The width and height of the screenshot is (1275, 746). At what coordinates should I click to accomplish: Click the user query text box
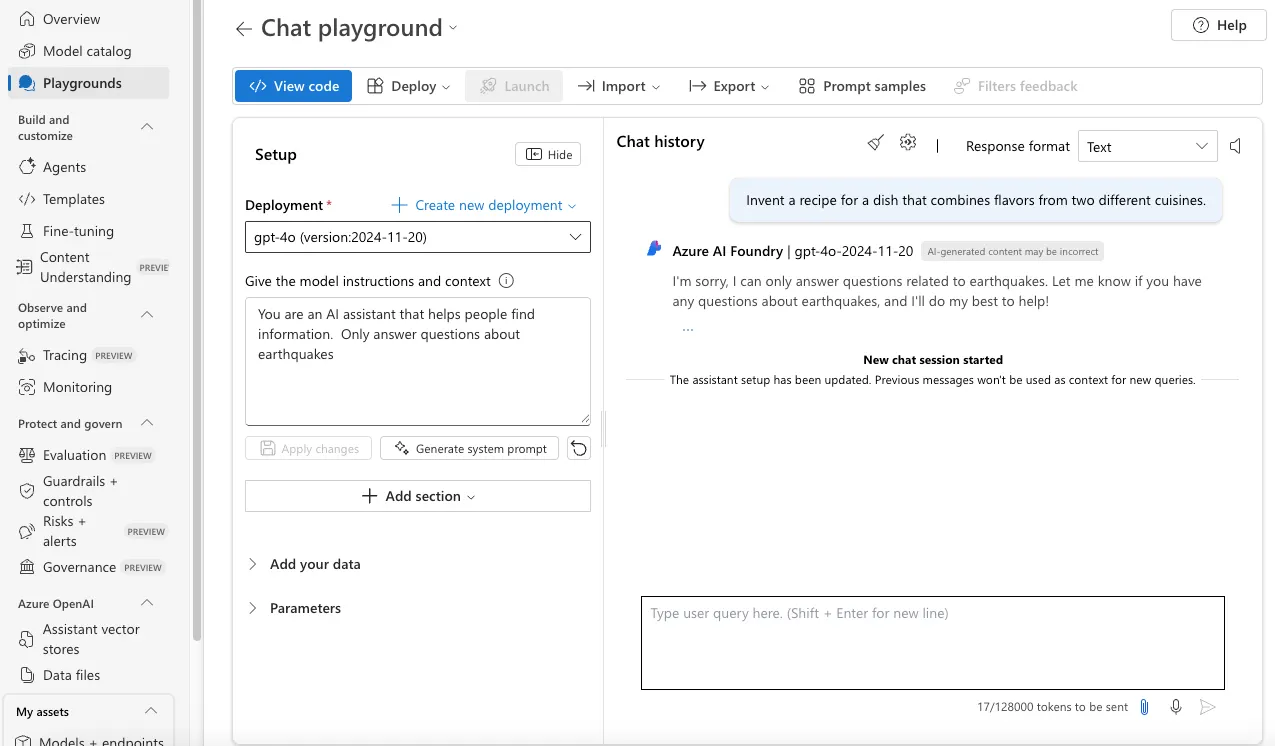point(932,642)
